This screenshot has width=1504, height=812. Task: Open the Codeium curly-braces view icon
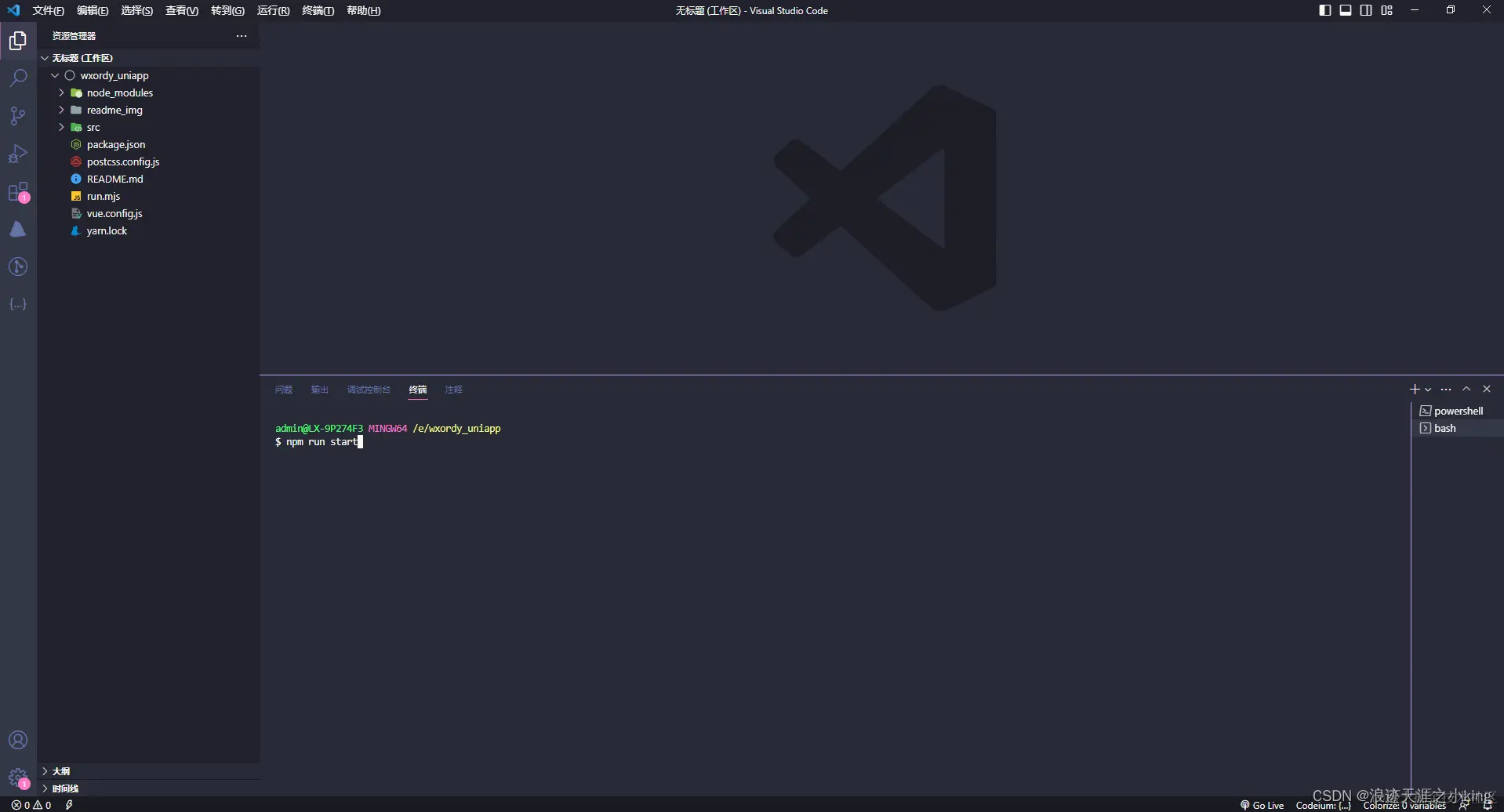point(18,304)
